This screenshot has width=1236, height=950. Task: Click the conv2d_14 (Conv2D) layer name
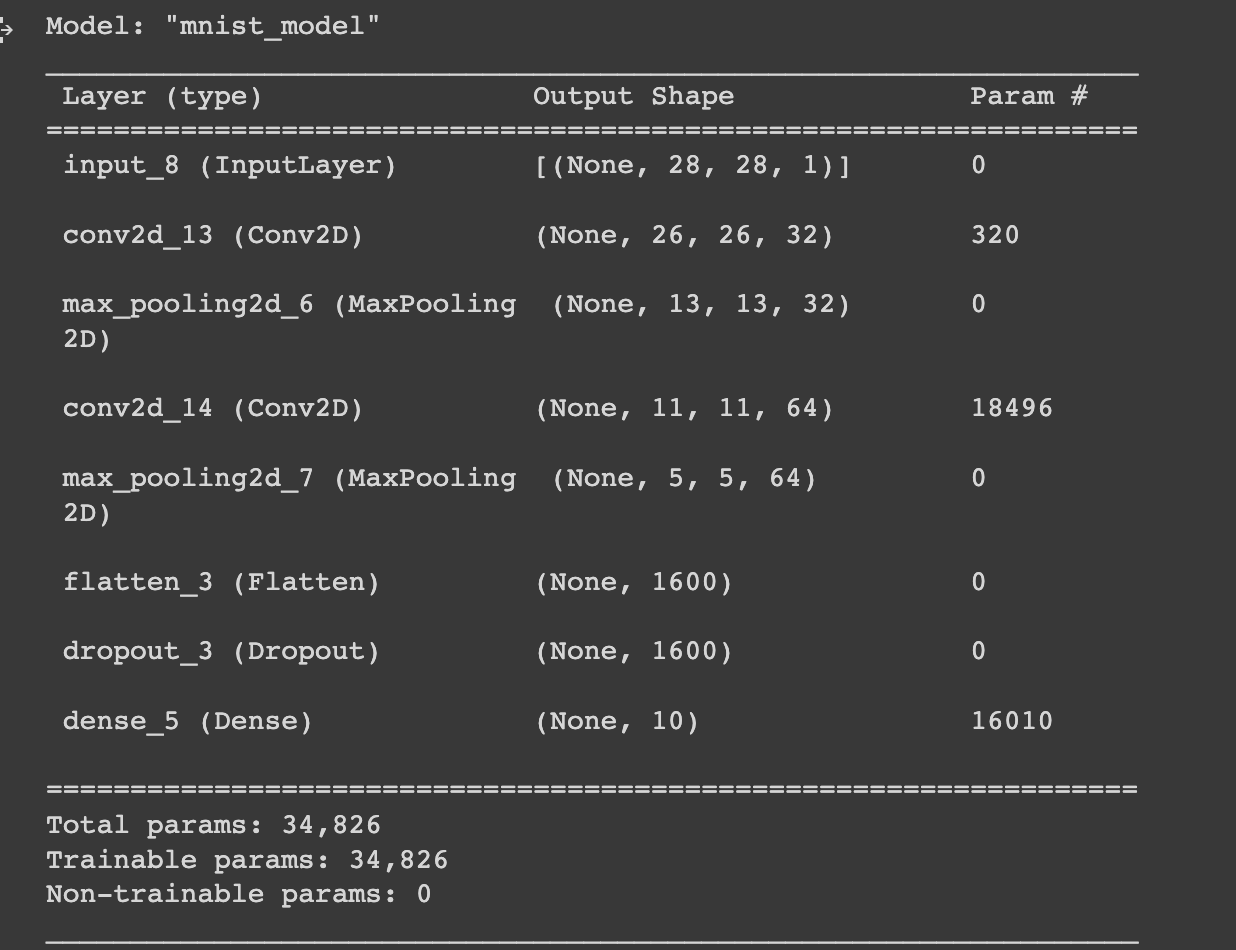[213, 409]
